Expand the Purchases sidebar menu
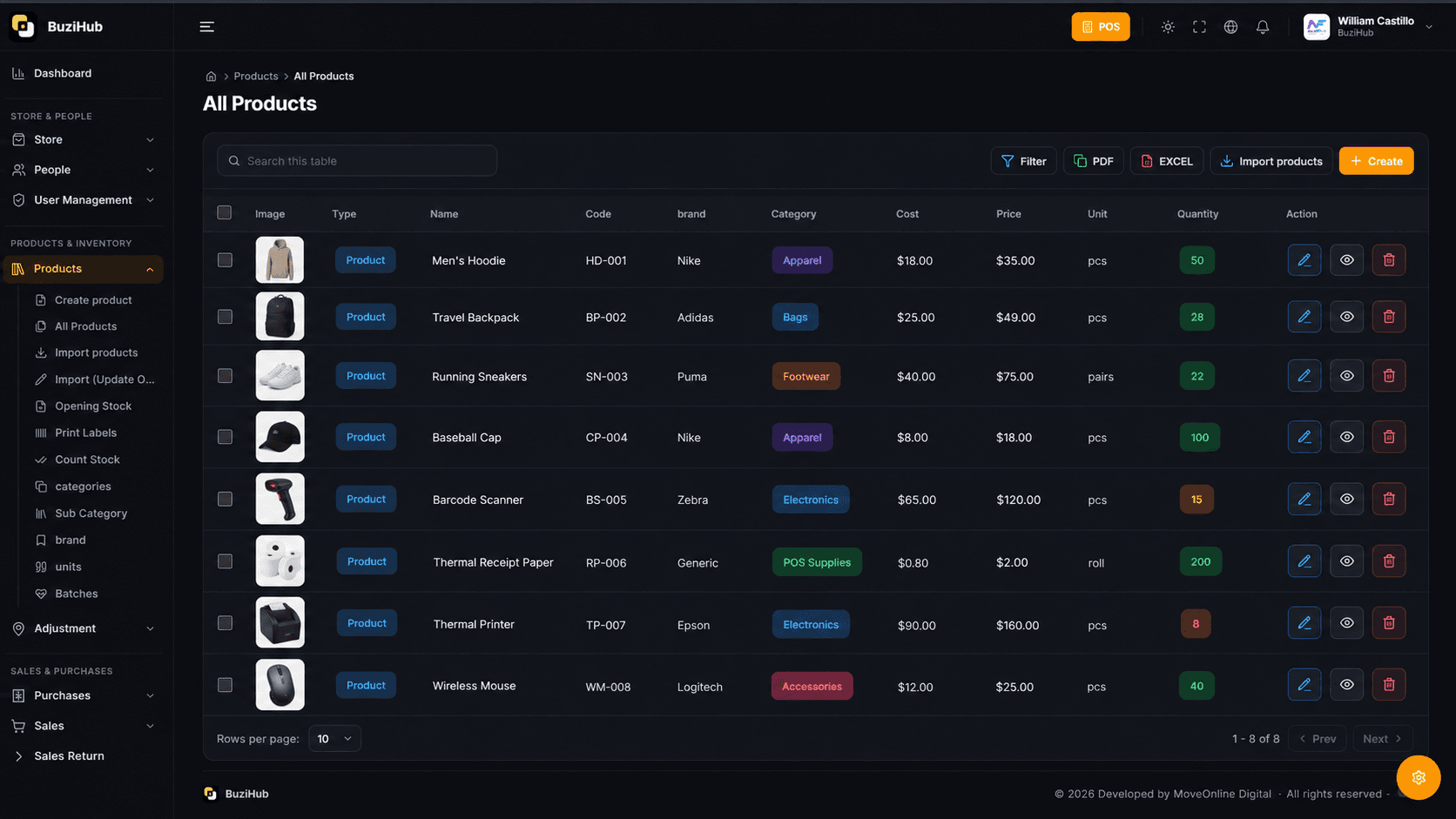 [83, 695]
